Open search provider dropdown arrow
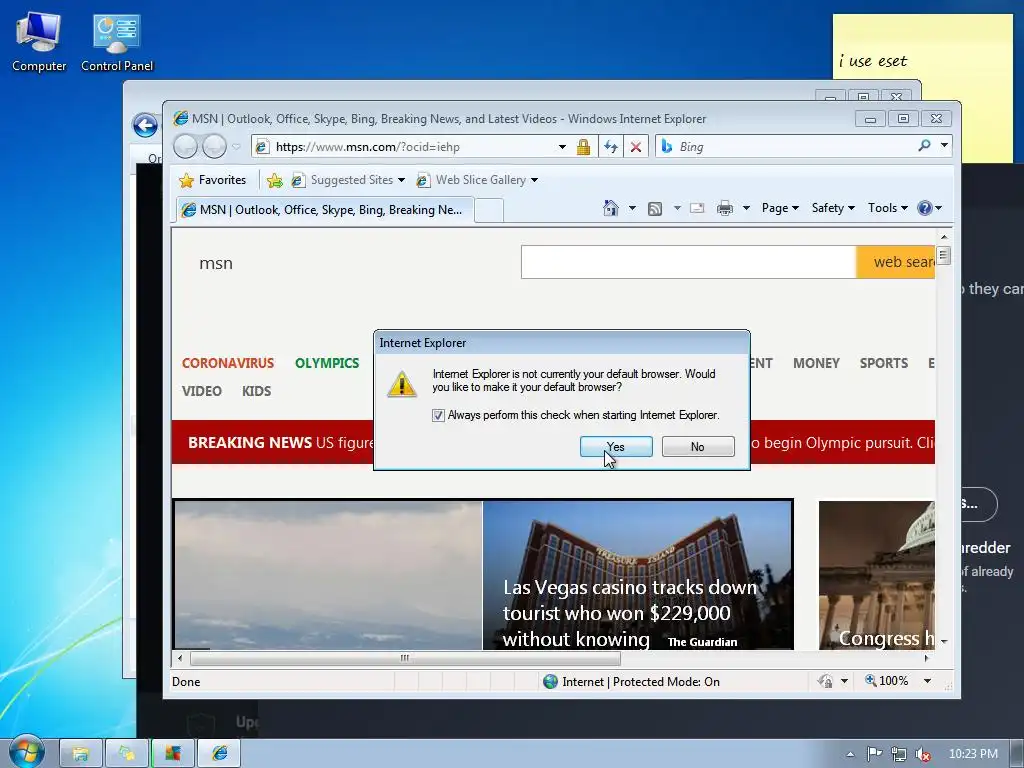The width and height of the screenshot is (1024, 768). (944, 146)
